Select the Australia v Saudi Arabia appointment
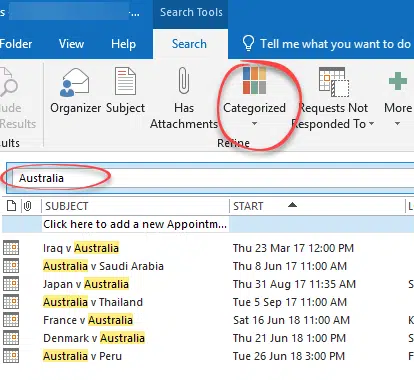Screen dimensions: 414x380 [x=103, y=266]
